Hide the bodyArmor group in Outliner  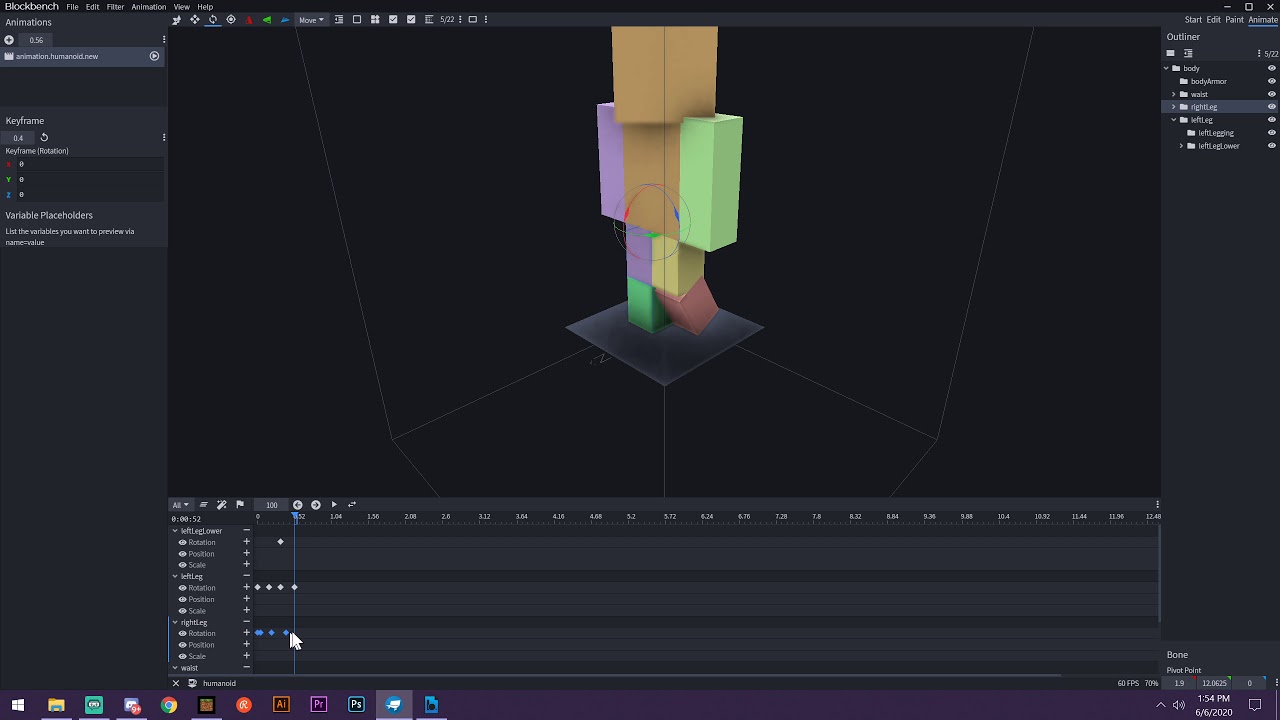[1272, 82]
